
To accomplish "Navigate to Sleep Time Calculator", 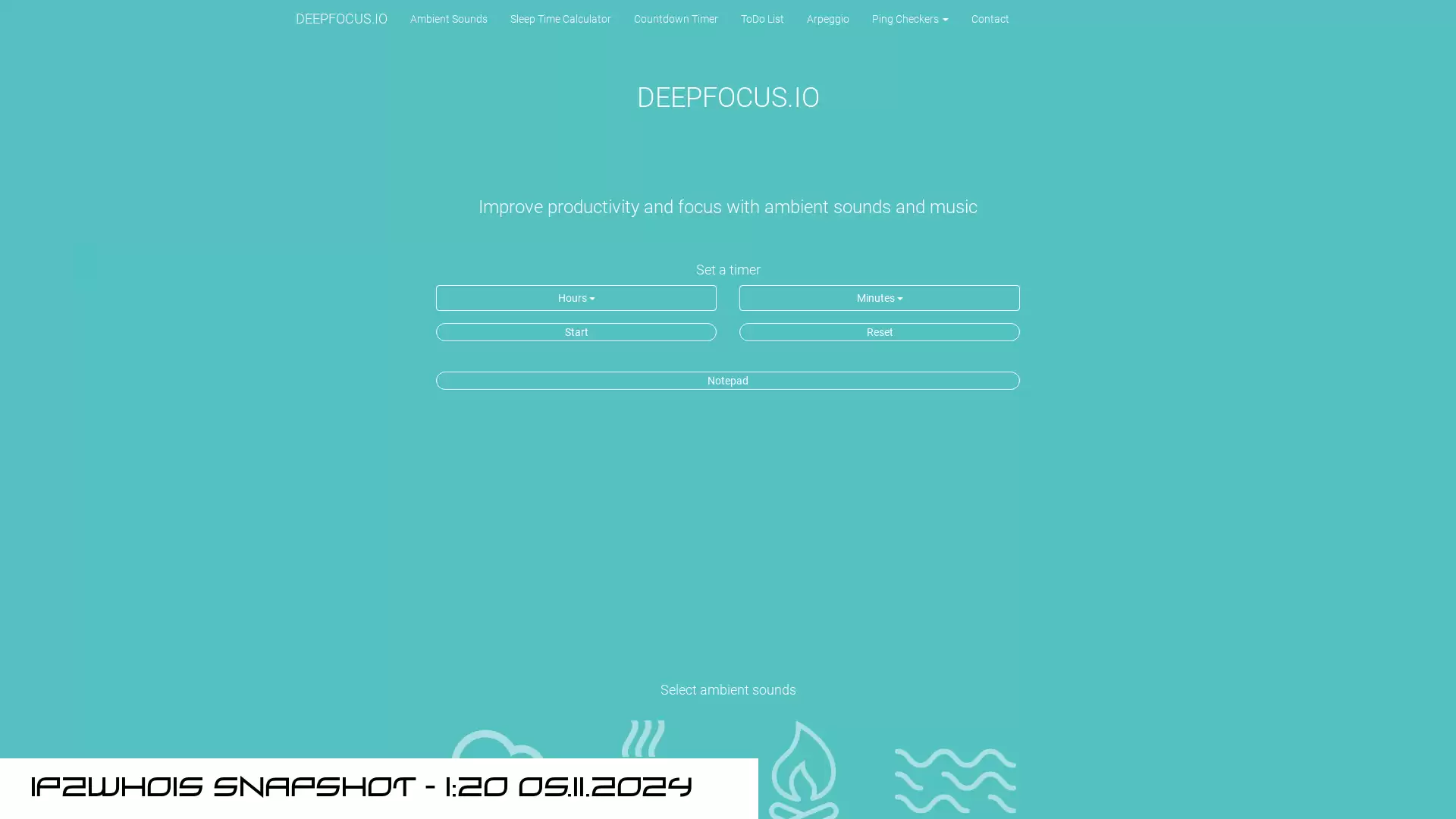I will point(560,19).
